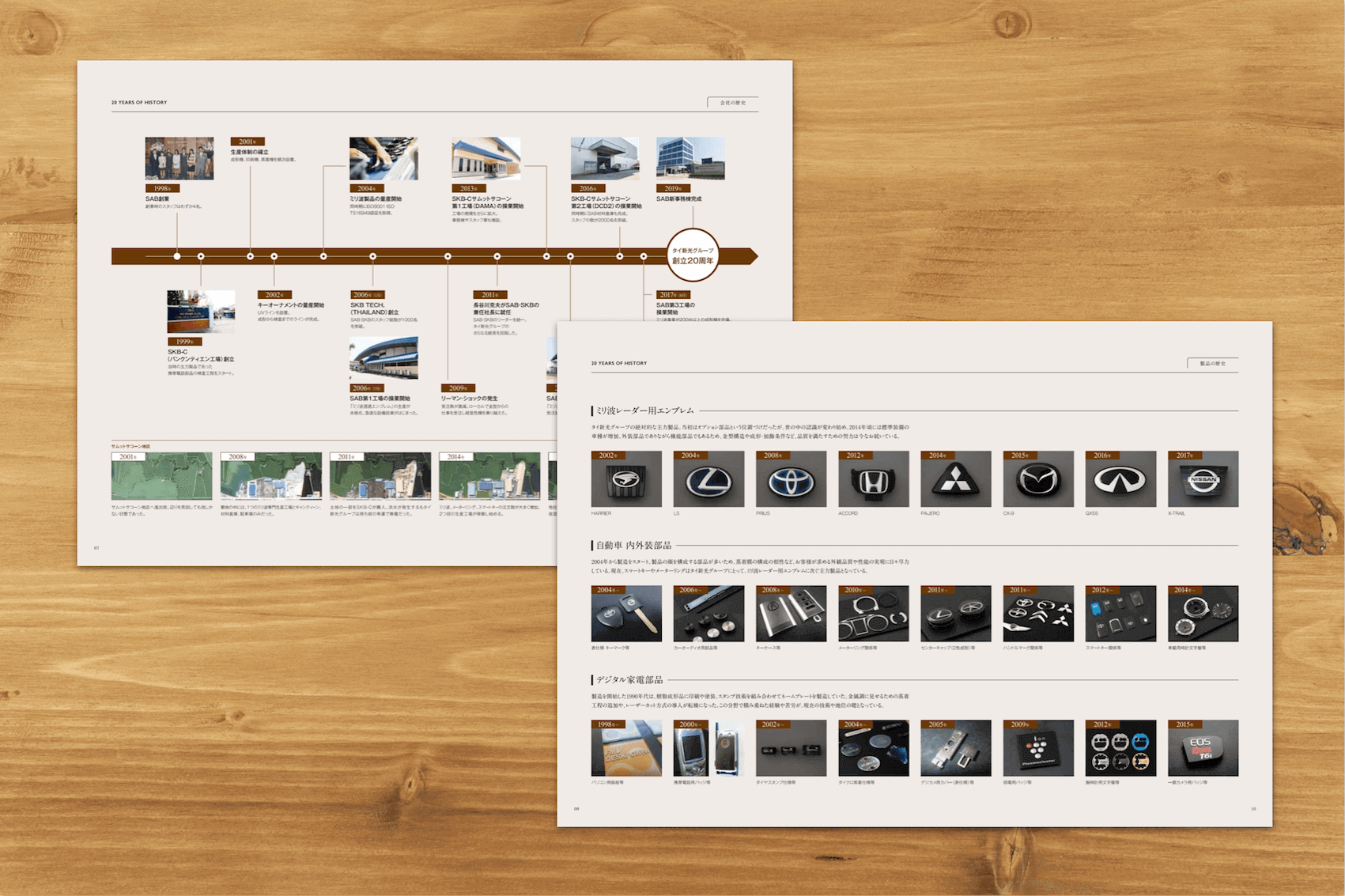
Task: Click the 2008 Toyota Prius emblem photo
Action: pyautogui.click(x=791, y=479)
